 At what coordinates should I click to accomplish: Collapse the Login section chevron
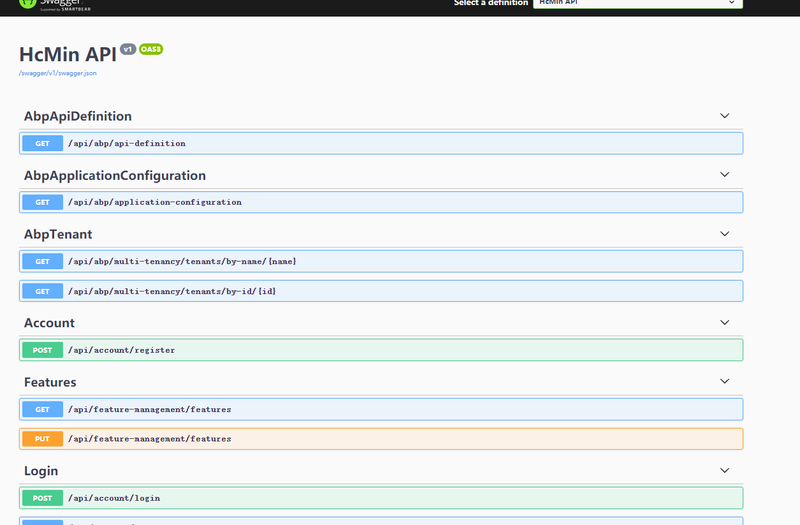724,470
